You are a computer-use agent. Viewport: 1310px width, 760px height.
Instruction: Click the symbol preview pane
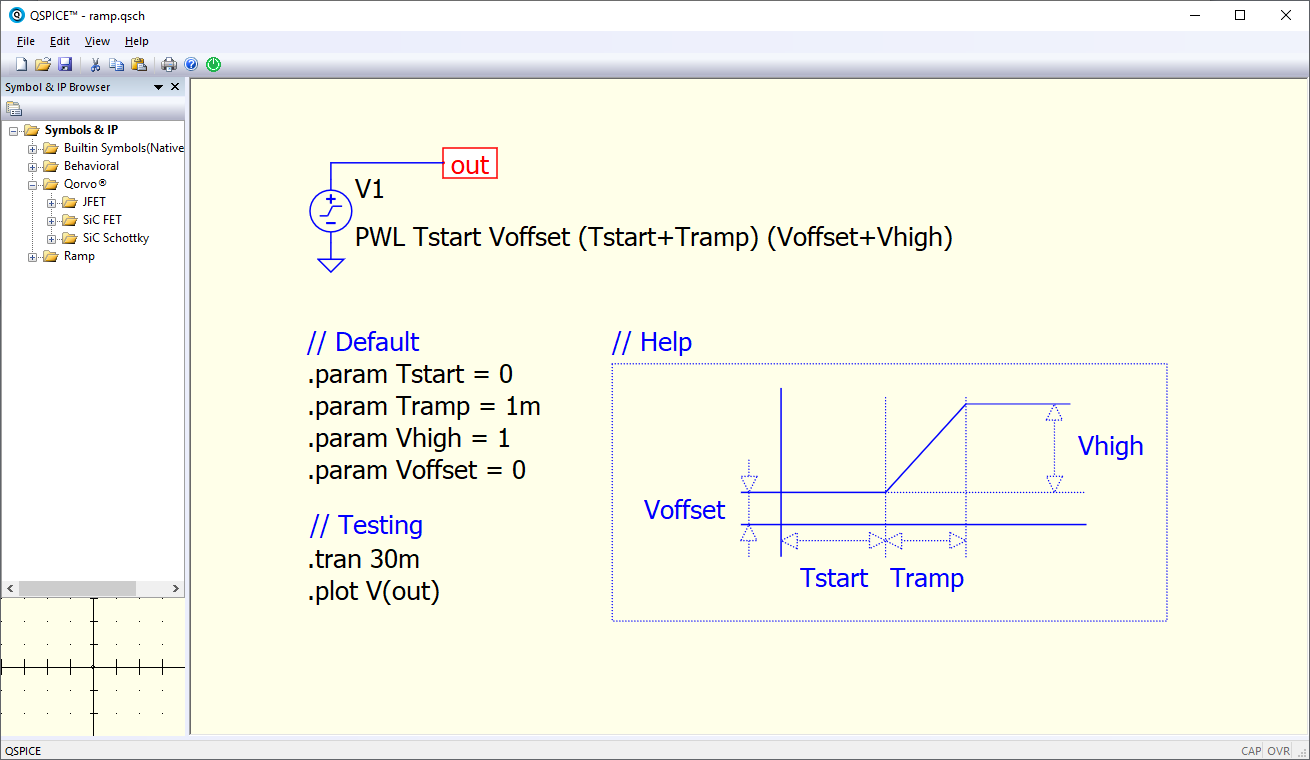tap(93, 667)
